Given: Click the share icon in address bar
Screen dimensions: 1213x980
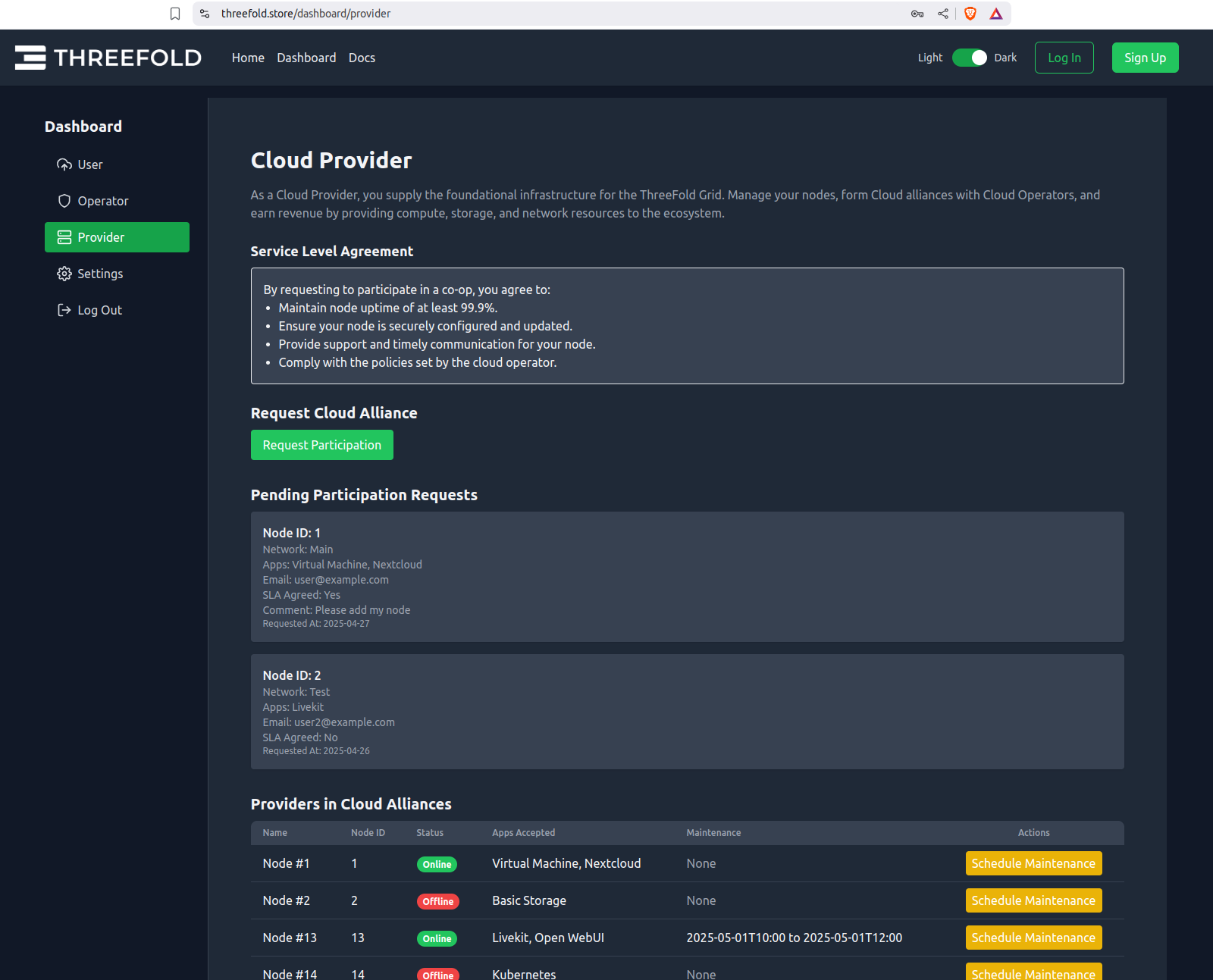Looking at the screenshot, I should (943, 14).
